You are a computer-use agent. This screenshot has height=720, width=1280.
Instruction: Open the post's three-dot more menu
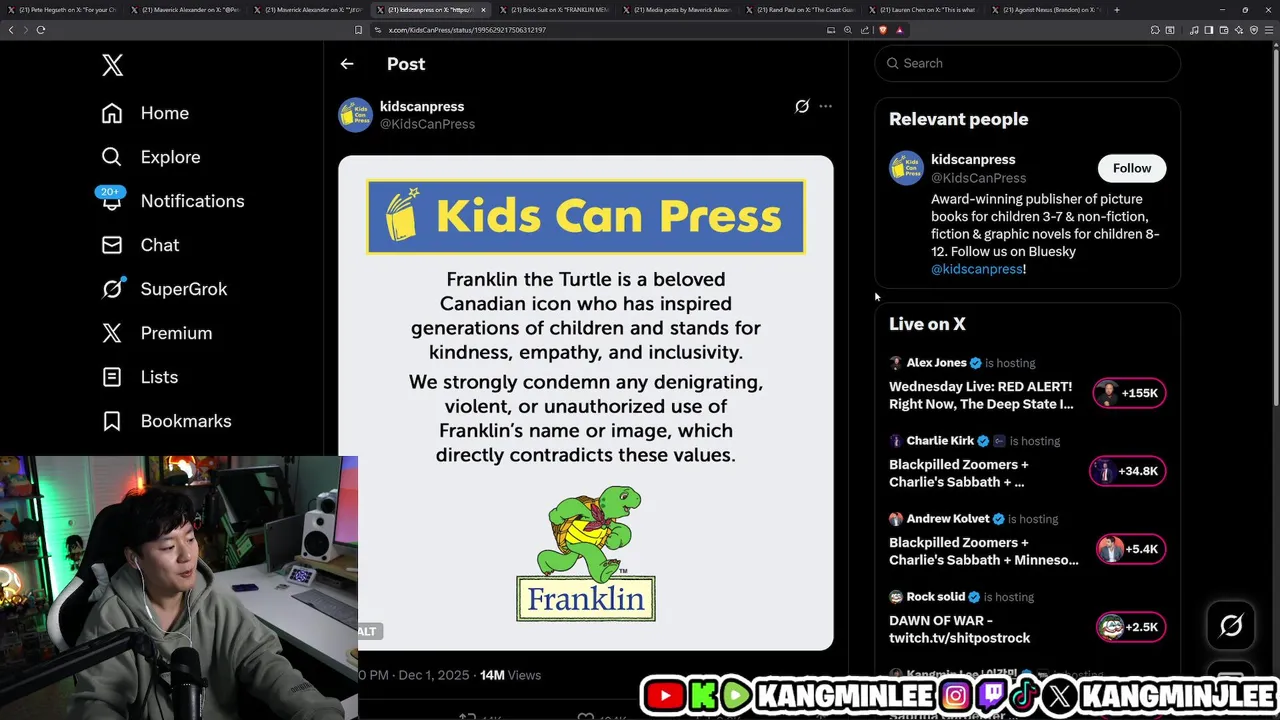pyautogui.click(x=825, y=106)
